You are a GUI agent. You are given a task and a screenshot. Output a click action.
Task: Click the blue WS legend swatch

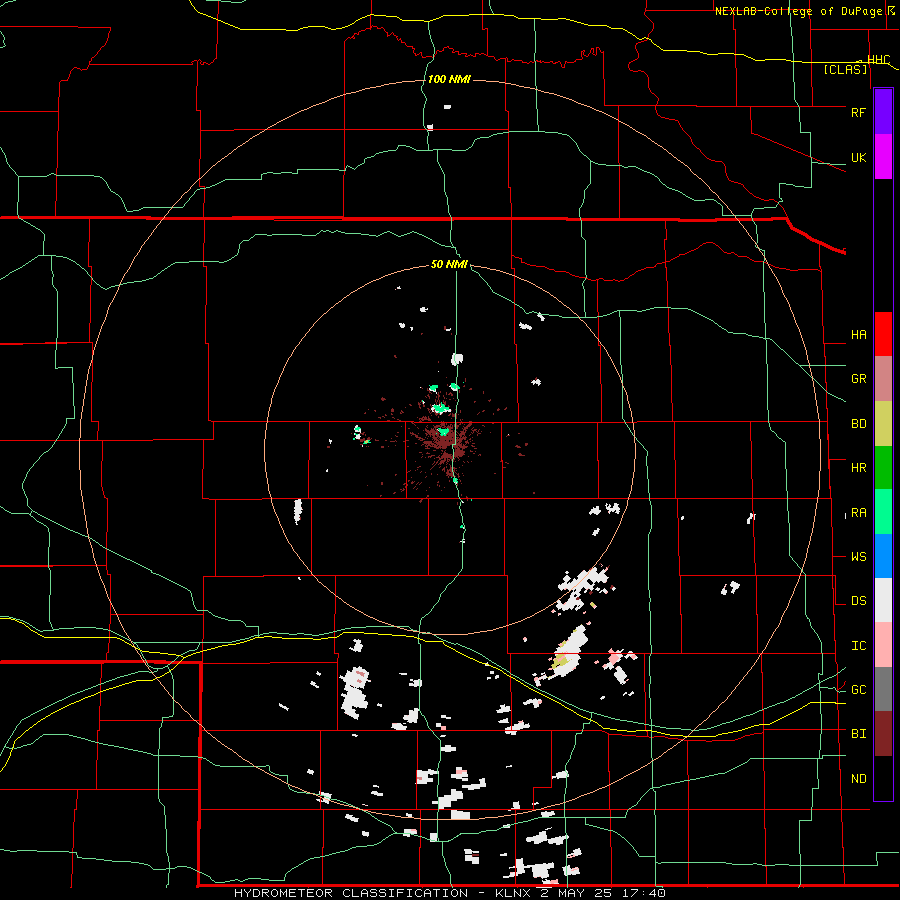(x=883, y=556)
